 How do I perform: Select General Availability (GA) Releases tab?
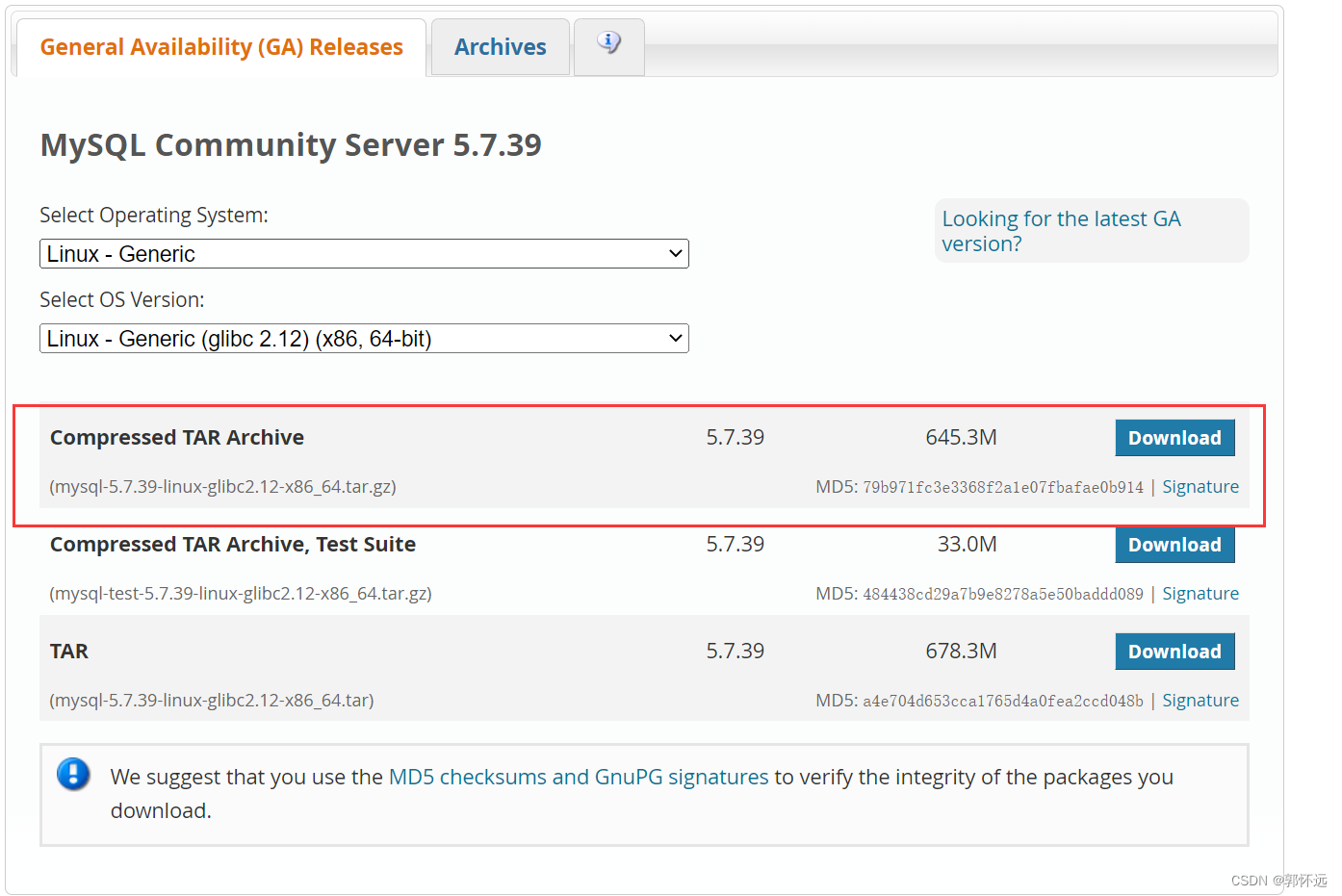click(x=220, y=47)
